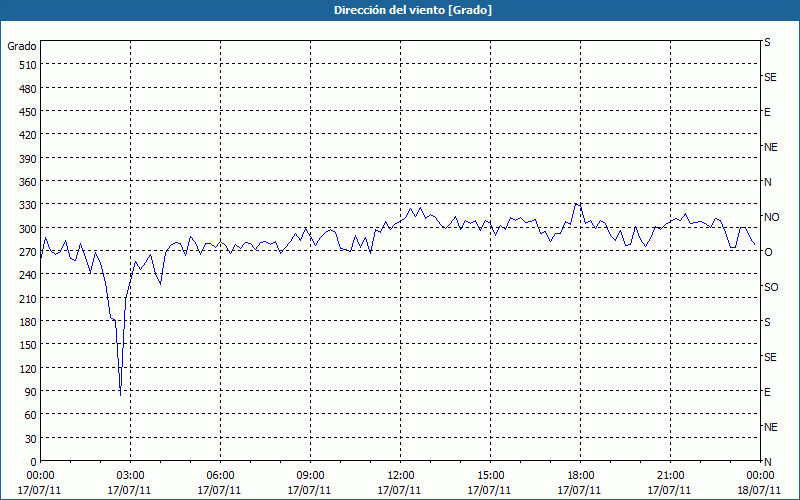
Task: Click the 60 tick label
Action: pos(31,415)
